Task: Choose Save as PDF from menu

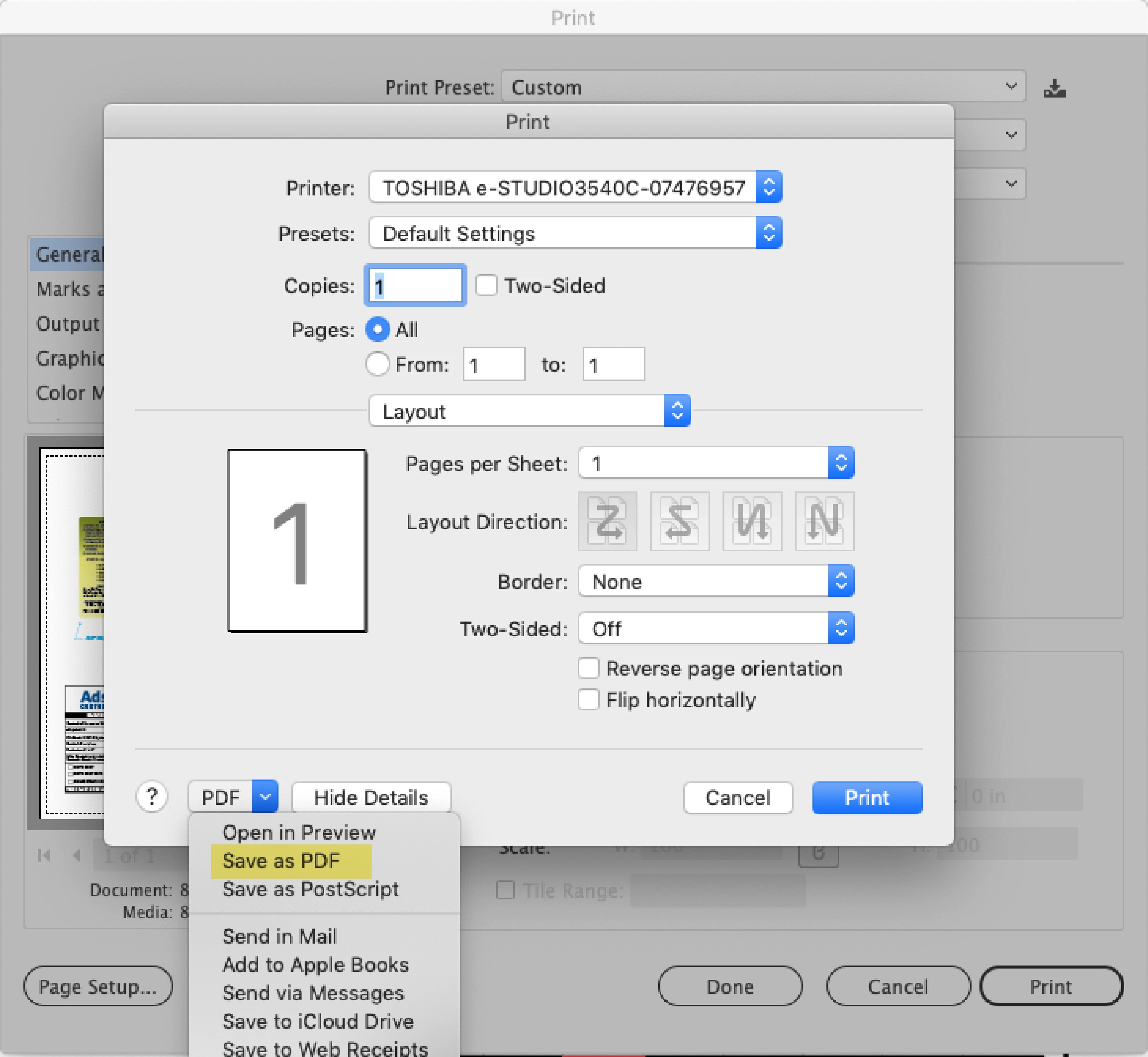Action: [x=281, y=861]
